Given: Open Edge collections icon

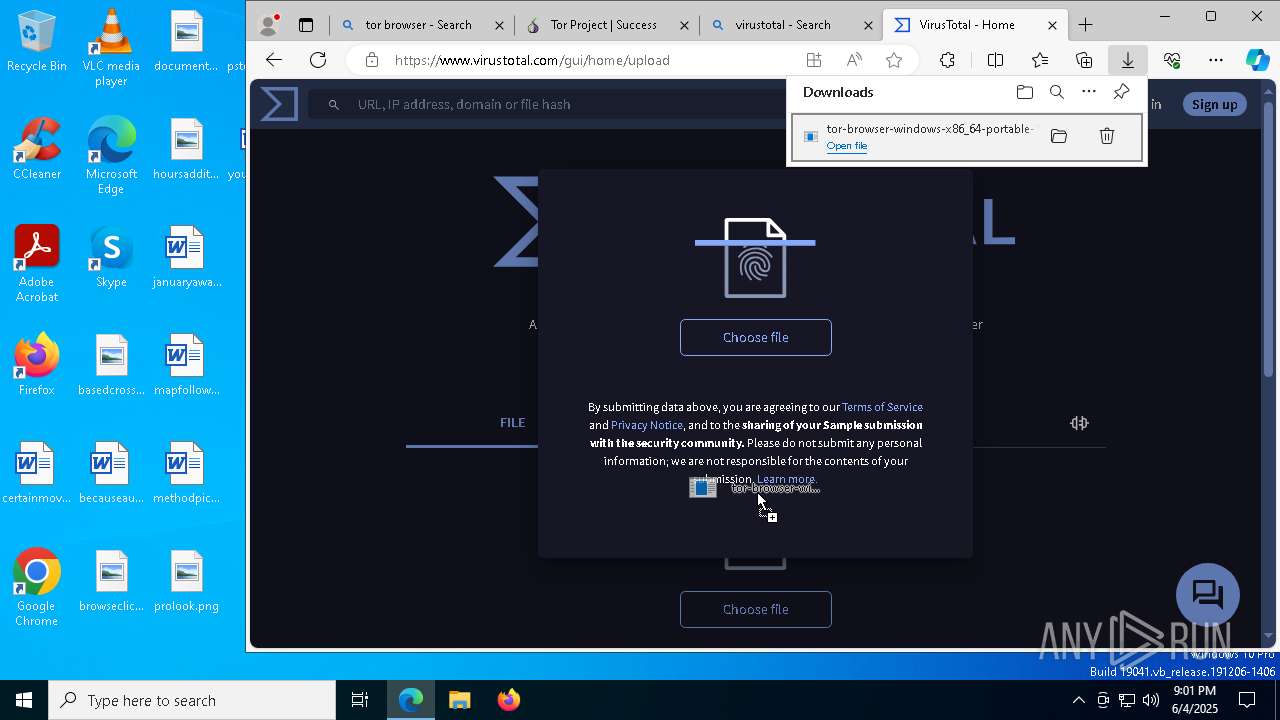Looking at the screenshot, I should [x=1084, y=60].
